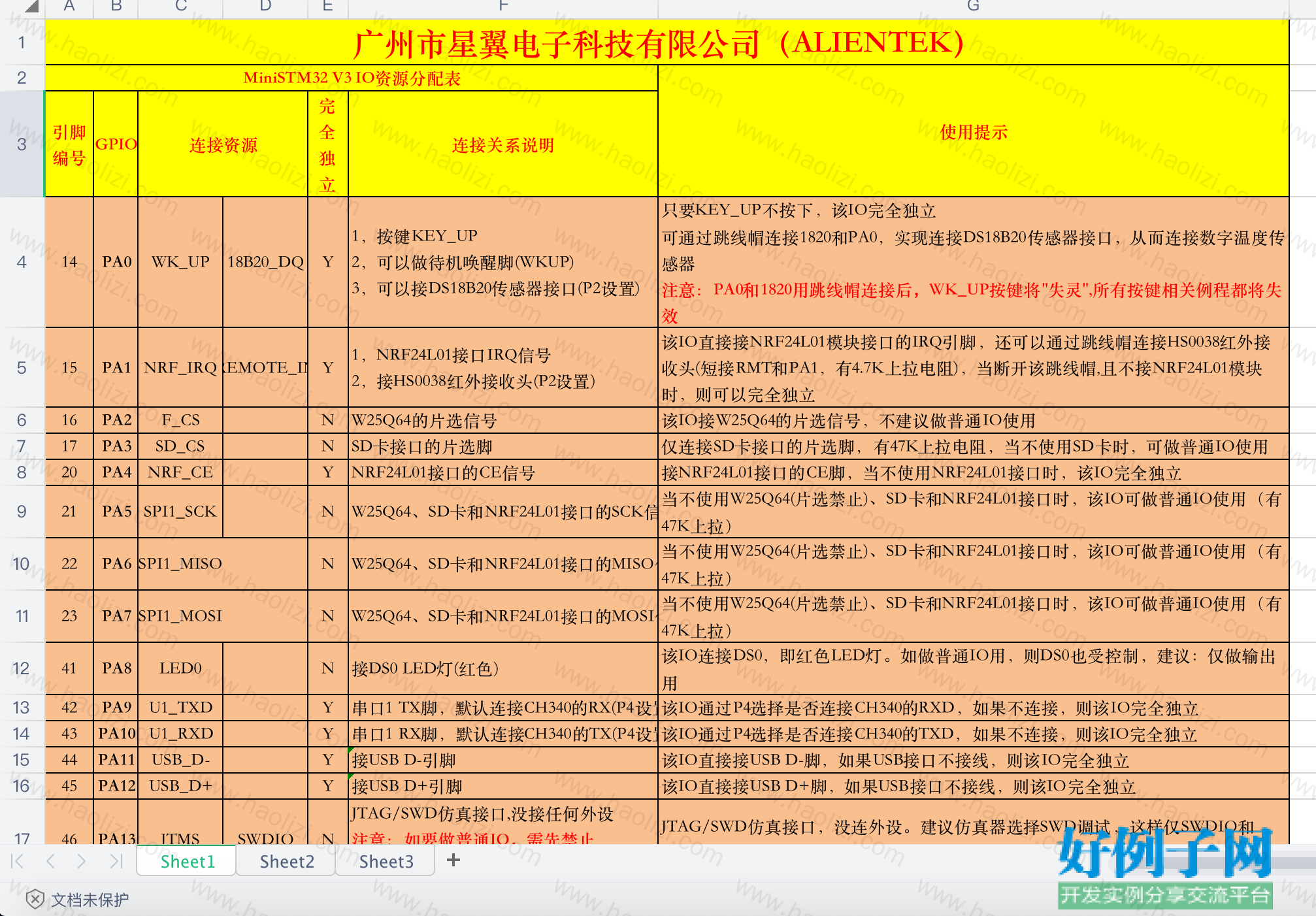Select row 2 header

[x=22, y=78]
